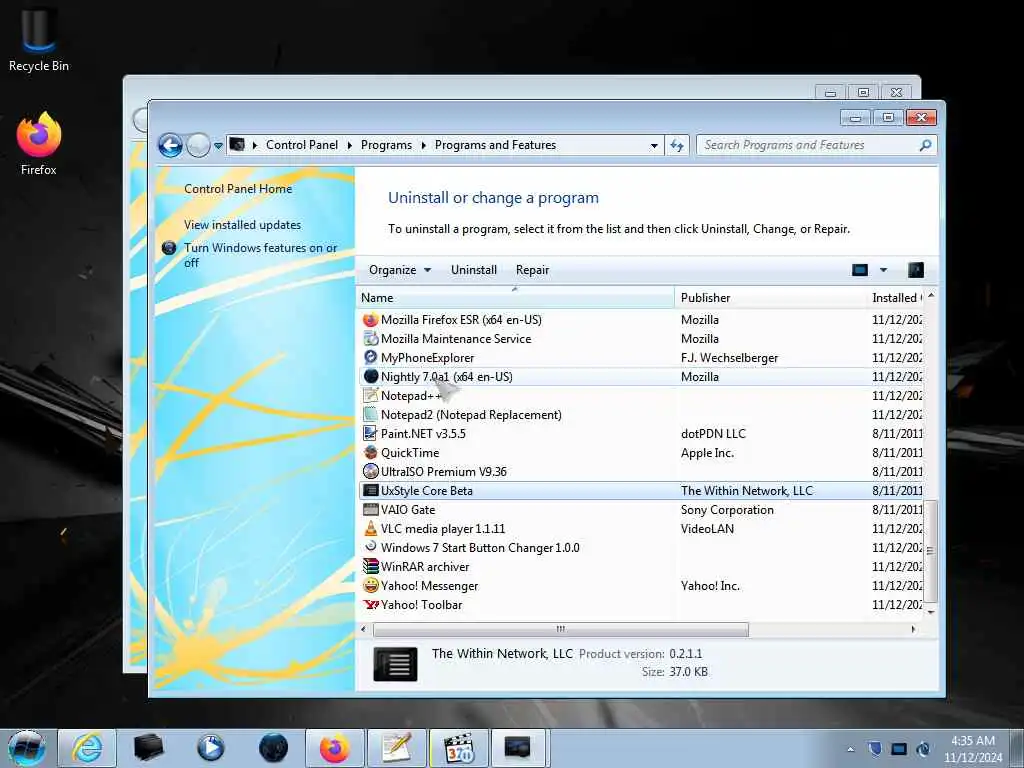1024x768 pixels.
Task: Select the VideoLAN publisher cell
Action: click(707, 528)
